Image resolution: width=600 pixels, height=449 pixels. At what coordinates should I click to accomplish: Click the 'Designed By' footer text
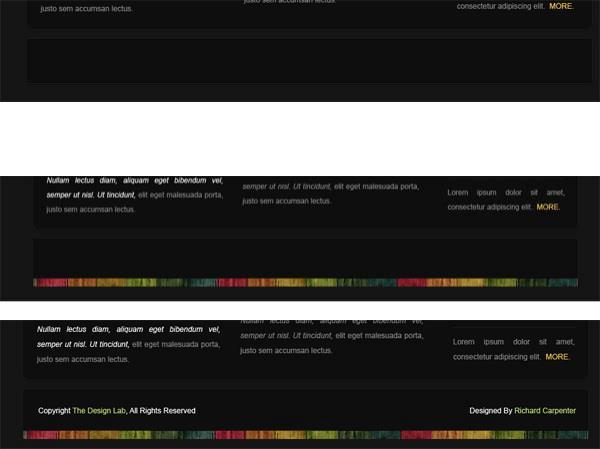point(491,411)
